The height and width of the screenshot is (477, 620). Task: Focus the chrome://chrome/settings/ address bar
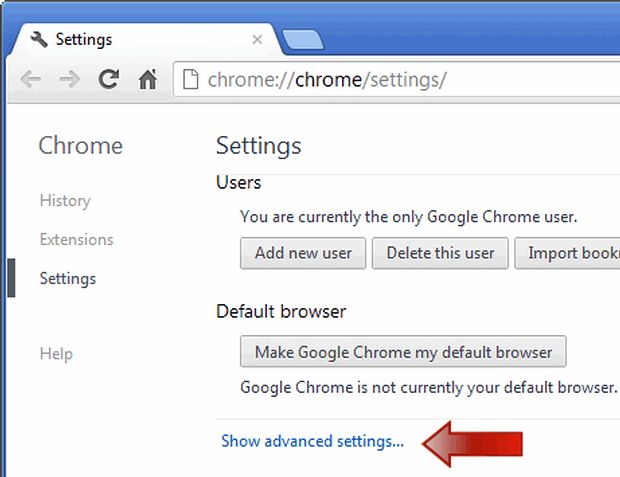pyautogui.click(x=397, y=80)
